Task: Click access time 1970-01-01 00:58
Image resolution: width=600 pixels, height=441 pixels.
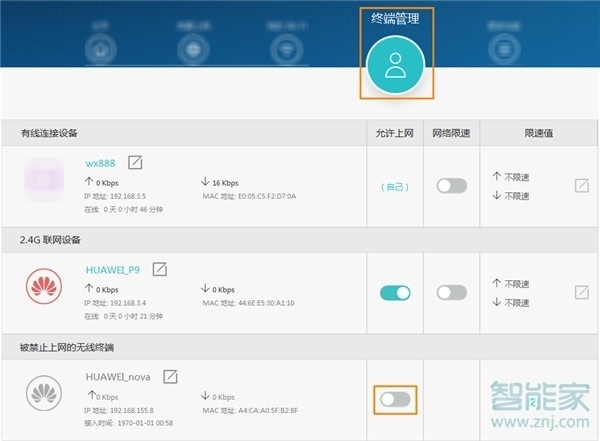Action: (145, 423)
